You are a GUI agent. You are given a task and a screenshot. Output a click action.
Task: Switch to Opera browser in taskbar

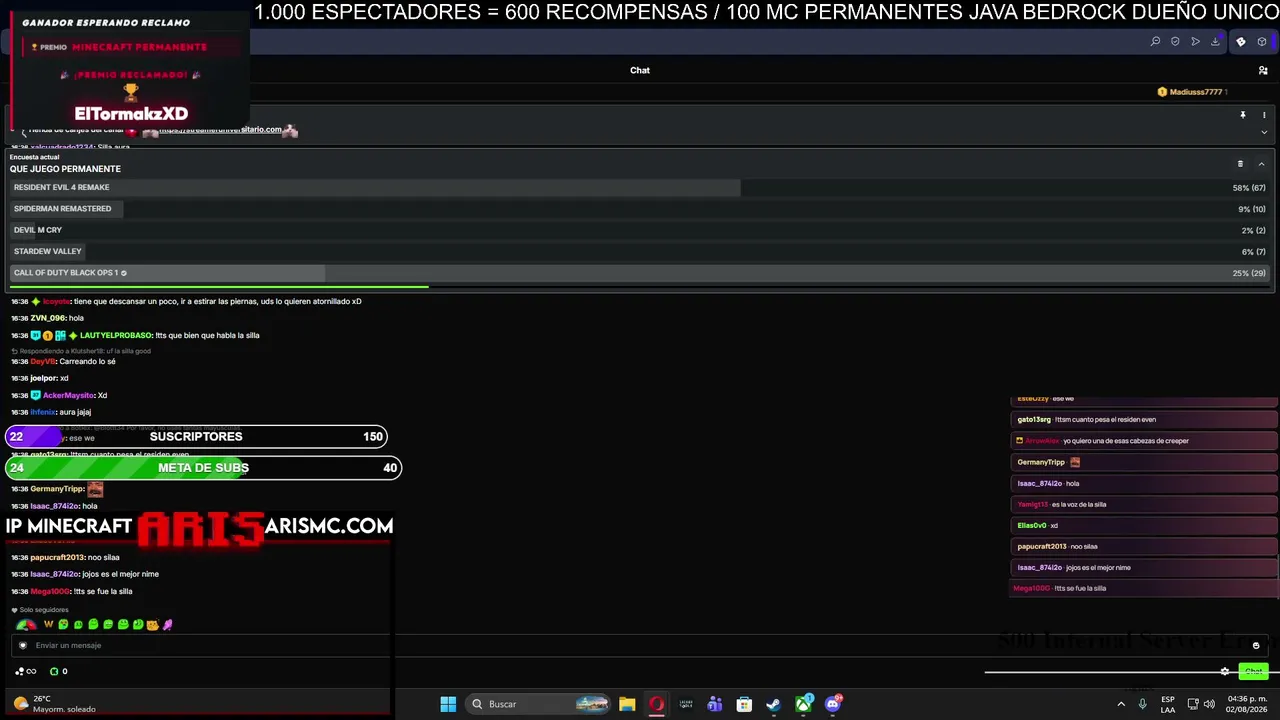pyautogui.click(x=656, y=704)
